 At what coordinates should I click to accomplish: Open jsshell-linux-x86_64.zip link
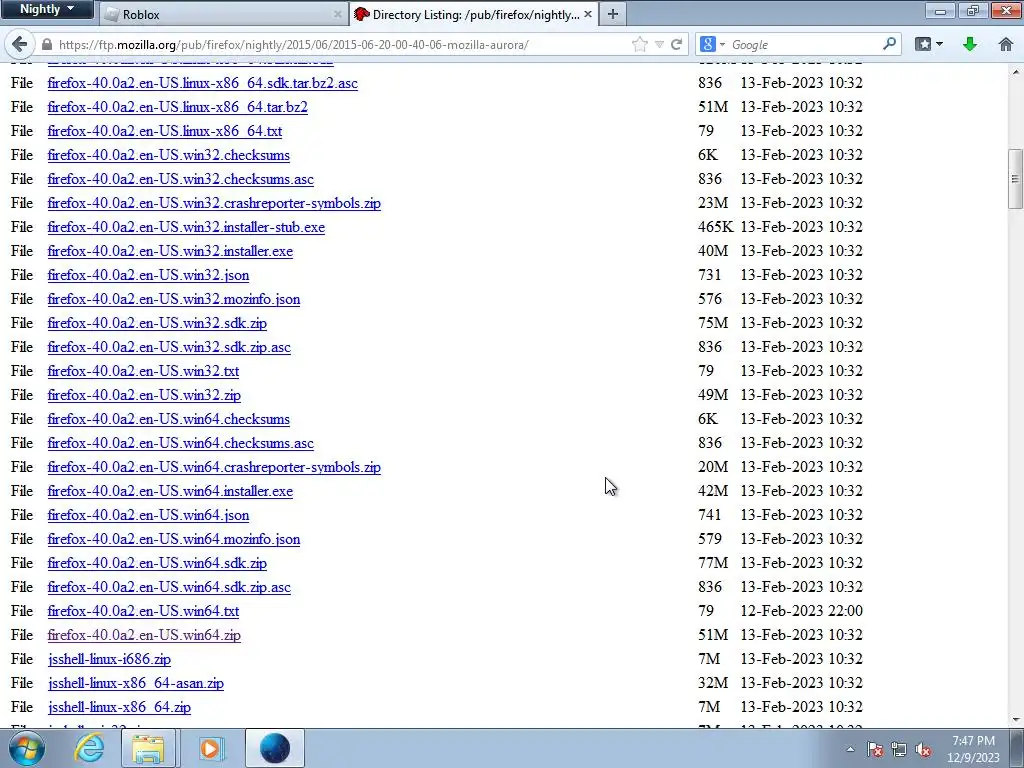[120, 707]
